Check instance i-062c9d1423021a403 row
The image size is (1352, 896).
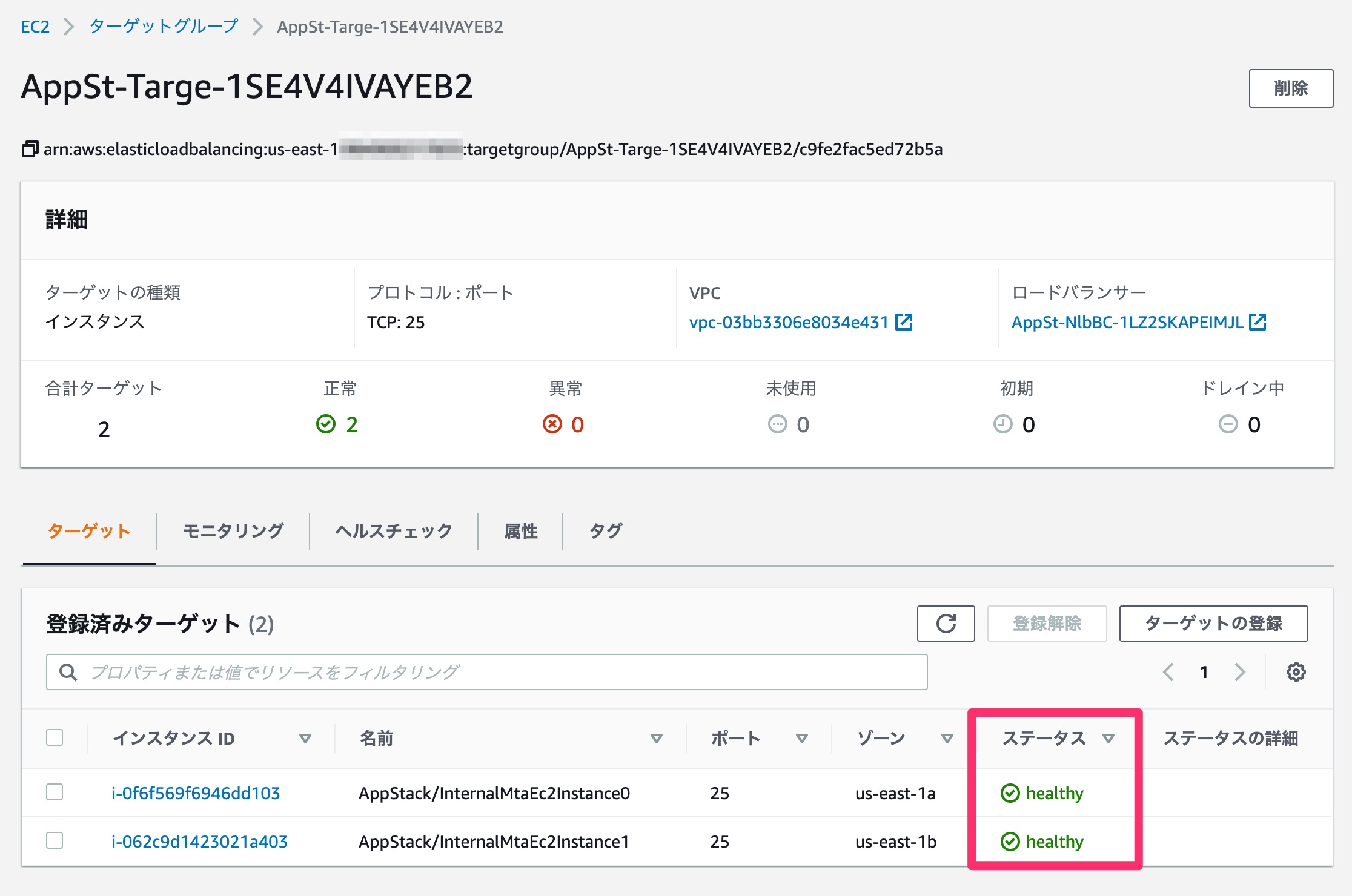[55, 840]
